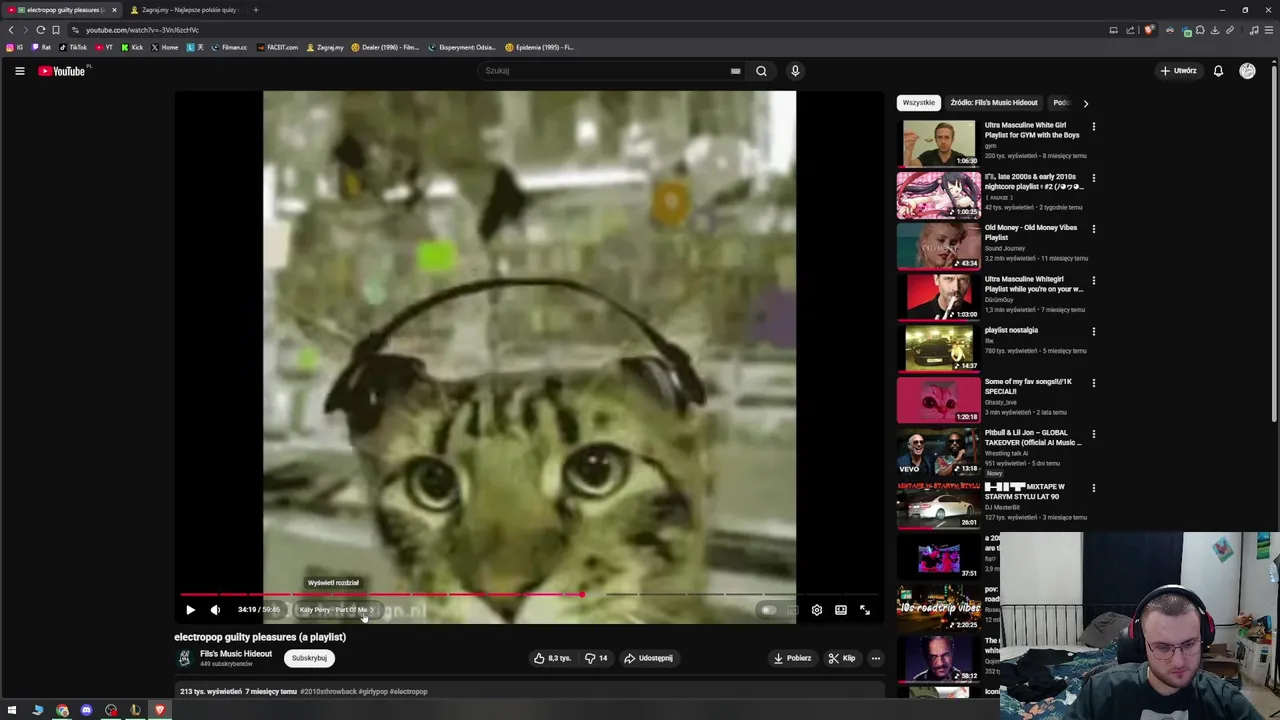The height and width of the screenshot is (720, 1280).
Task: Open YouTube notifications bell
Action: point(1218,71)
